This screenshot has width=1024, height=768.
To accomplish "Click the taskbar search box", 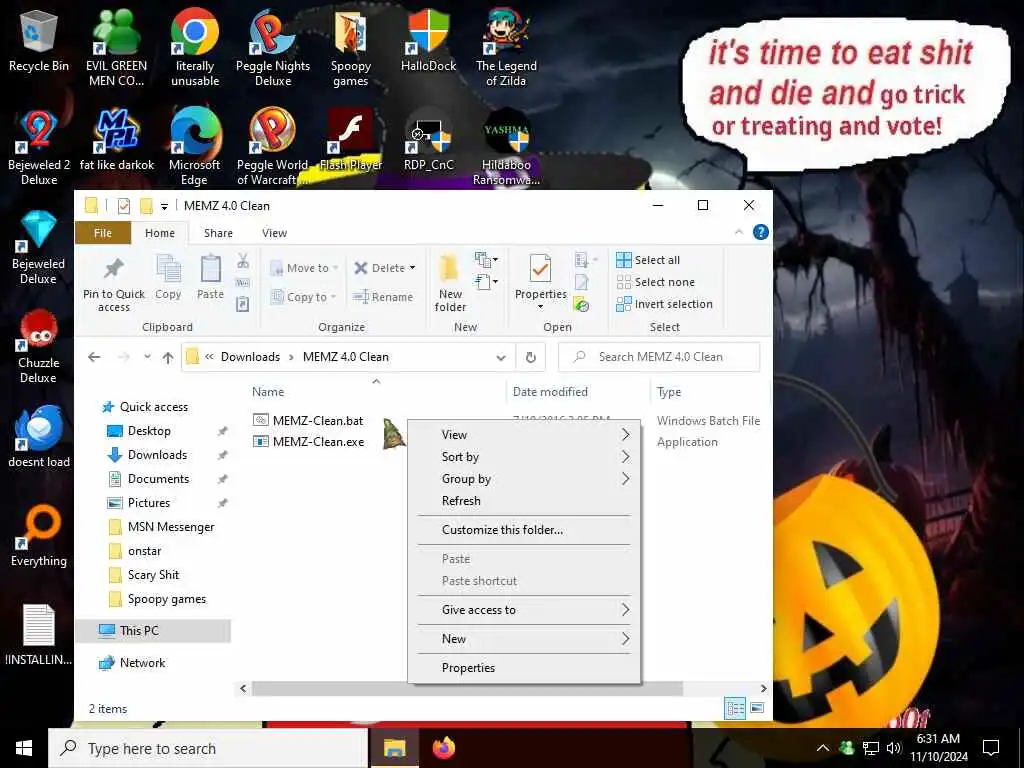I will 208,748.
